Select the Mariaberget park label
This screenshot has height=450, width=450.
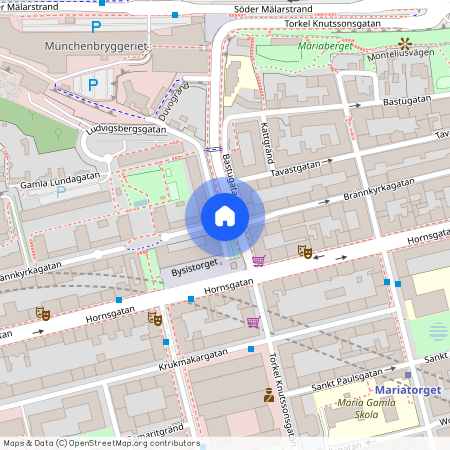tap(325, 46)
